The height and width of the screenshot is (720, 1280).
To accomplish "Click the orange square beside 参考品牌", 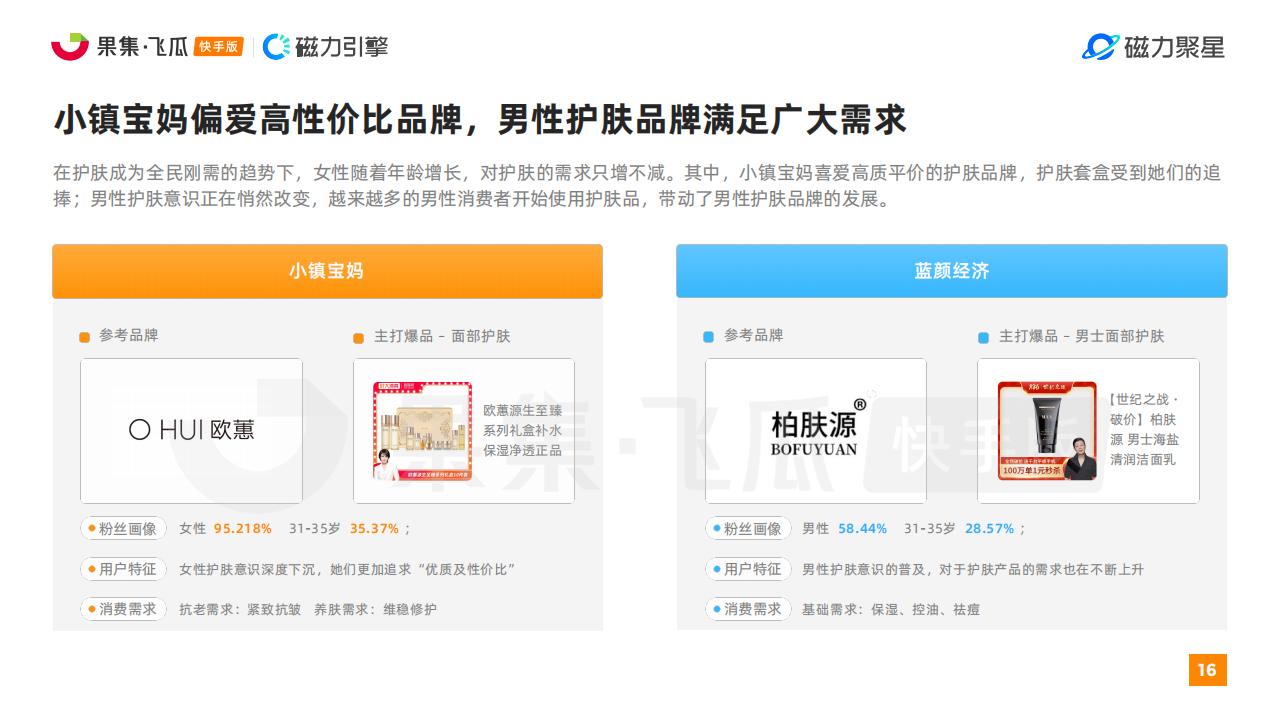I will [x=85, y=337].
